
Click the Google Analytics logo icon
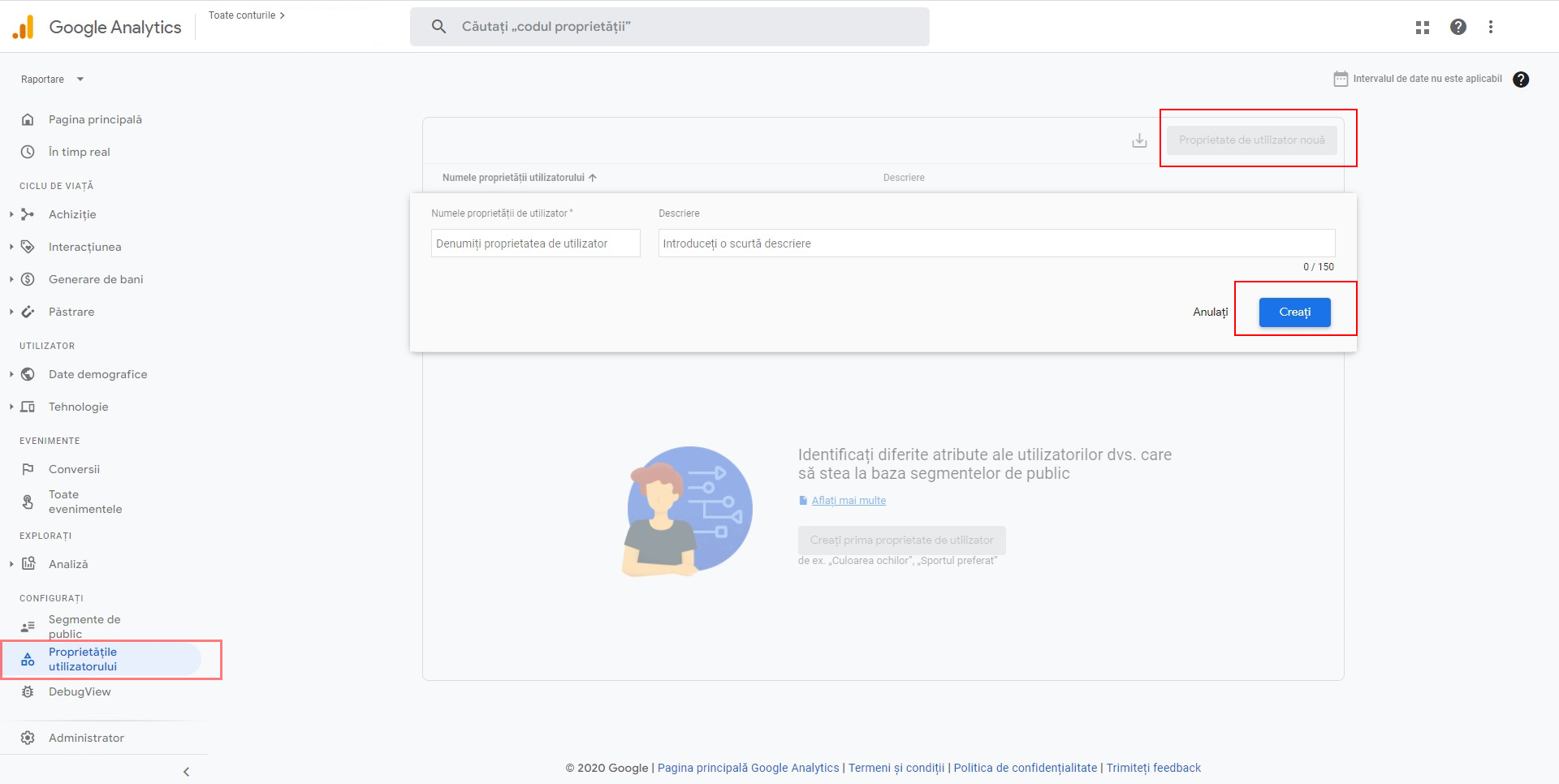point(24,27)
